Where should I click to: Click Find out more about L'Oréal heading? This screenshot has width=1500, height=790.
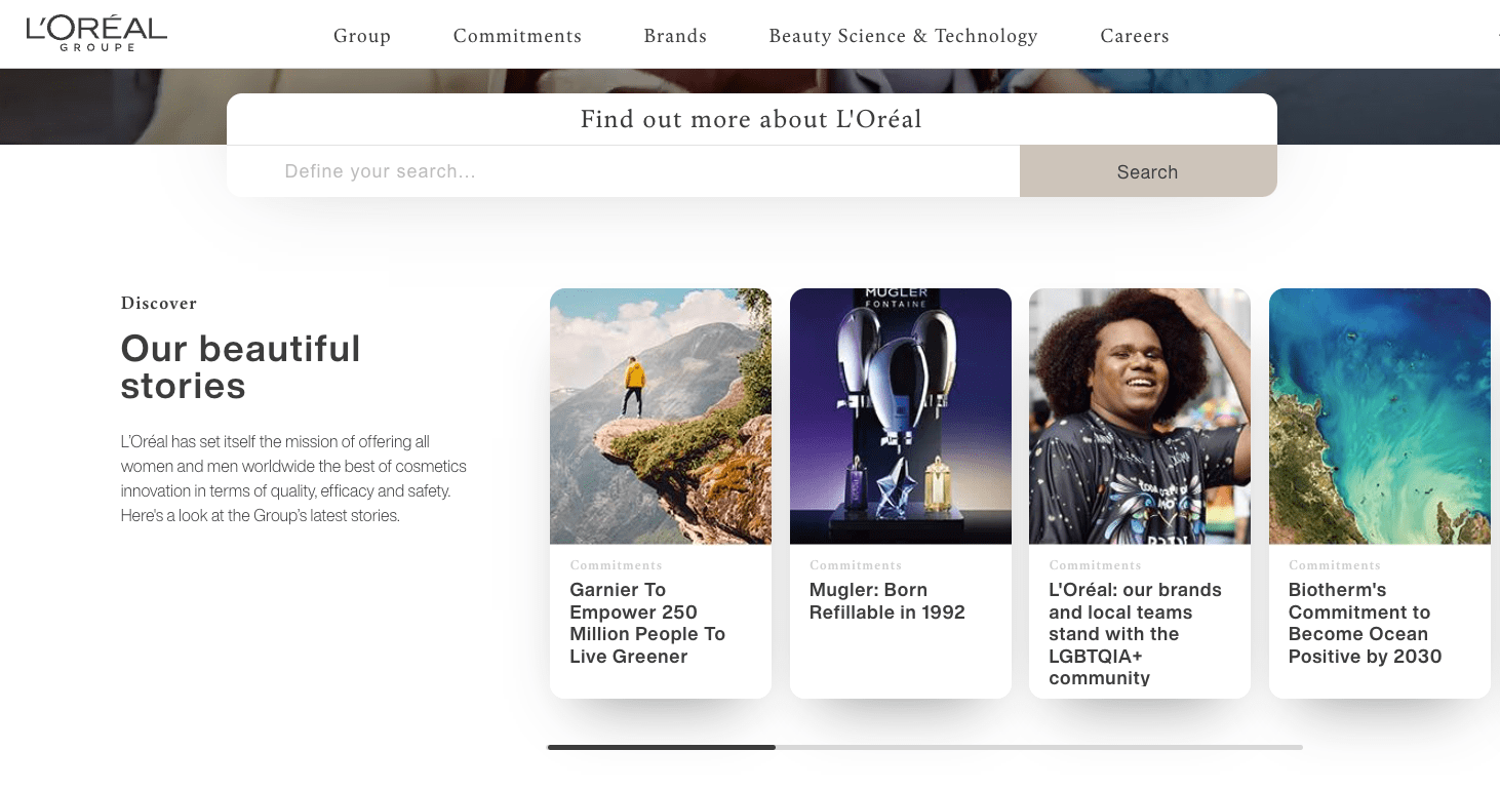(x=751, y=119)
